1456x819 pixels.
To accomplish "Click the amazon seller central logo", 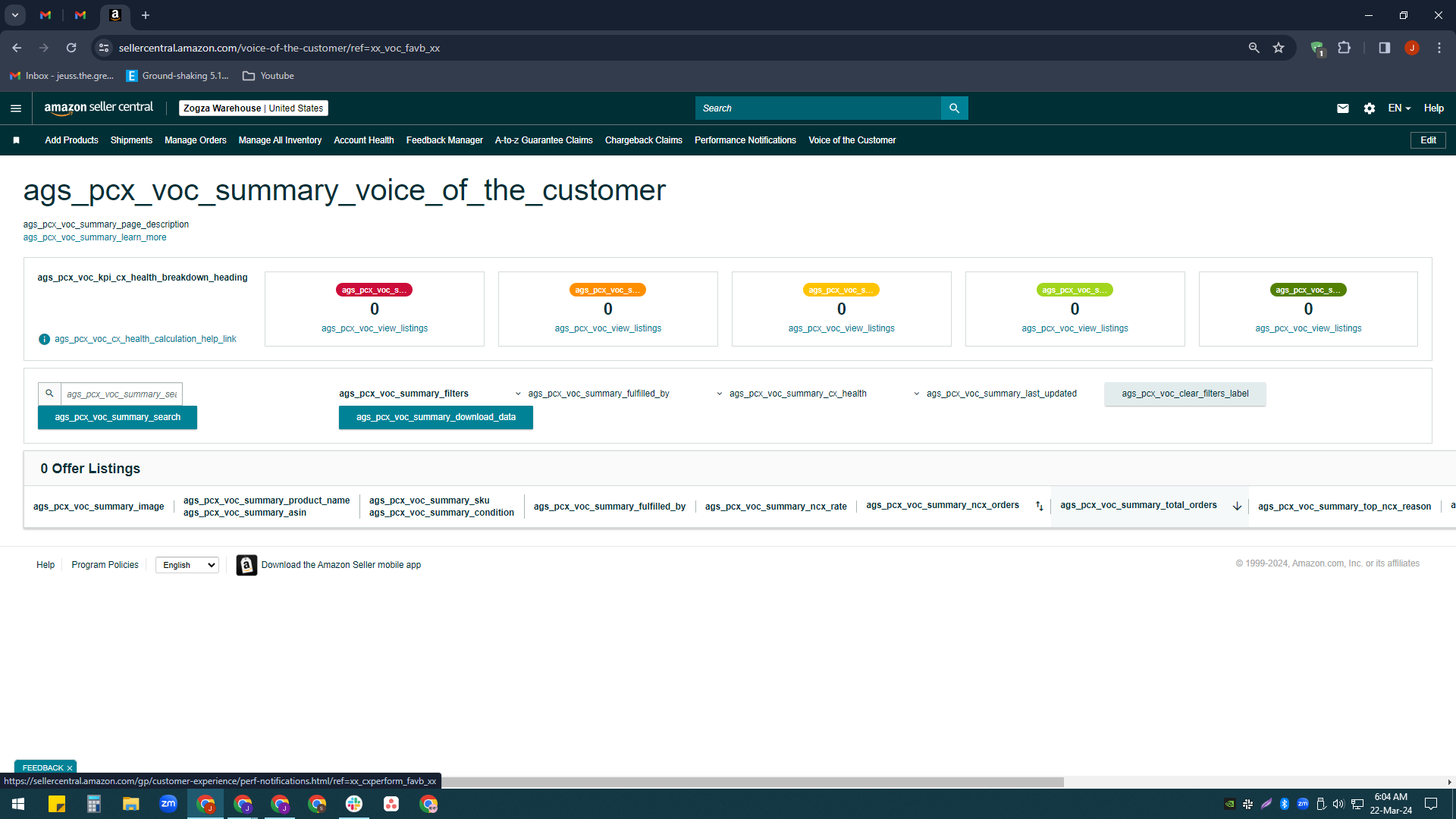I will tap(99, 108).
